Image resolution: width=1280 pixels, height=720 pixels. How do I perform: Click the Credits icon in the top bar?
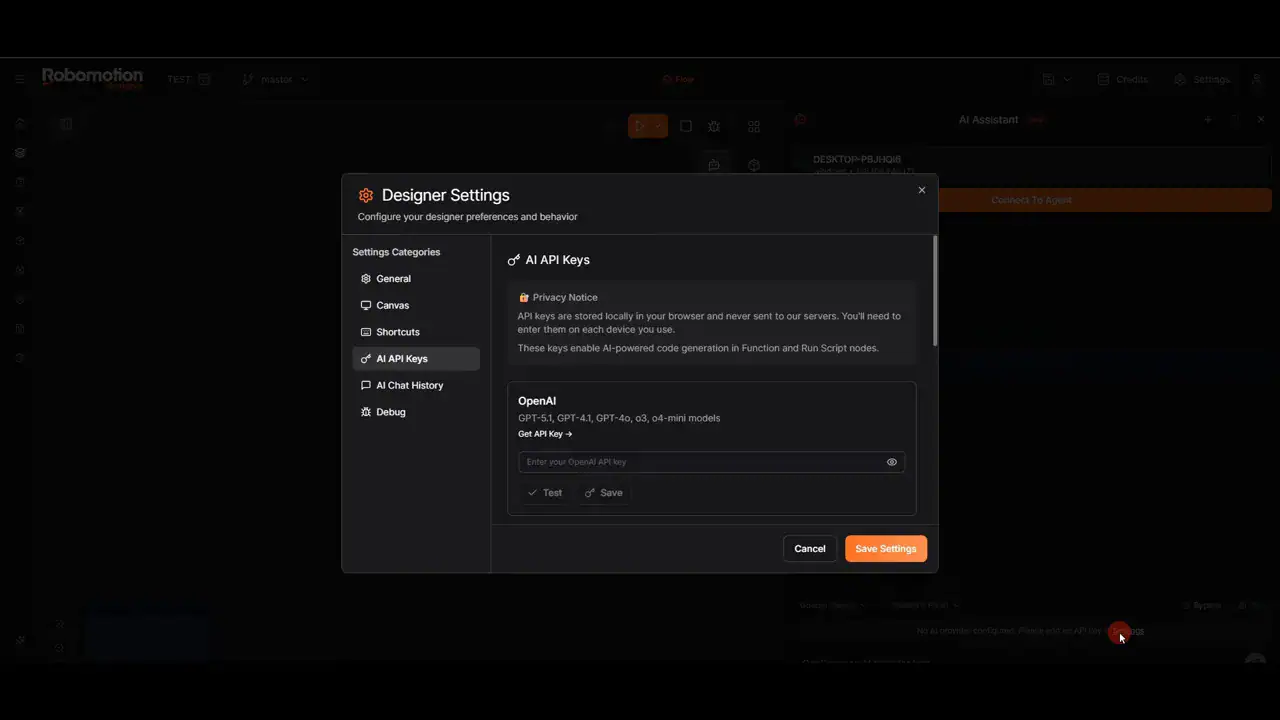1103,79
